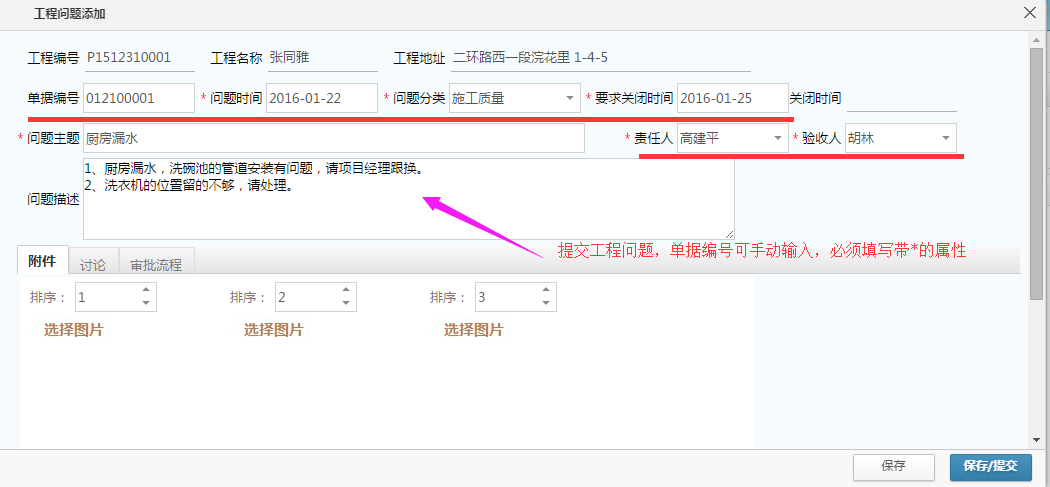Close the 工程问题添加 dialog
The width and height of the screenshot is (1050, 487).
click(1030, 13)
